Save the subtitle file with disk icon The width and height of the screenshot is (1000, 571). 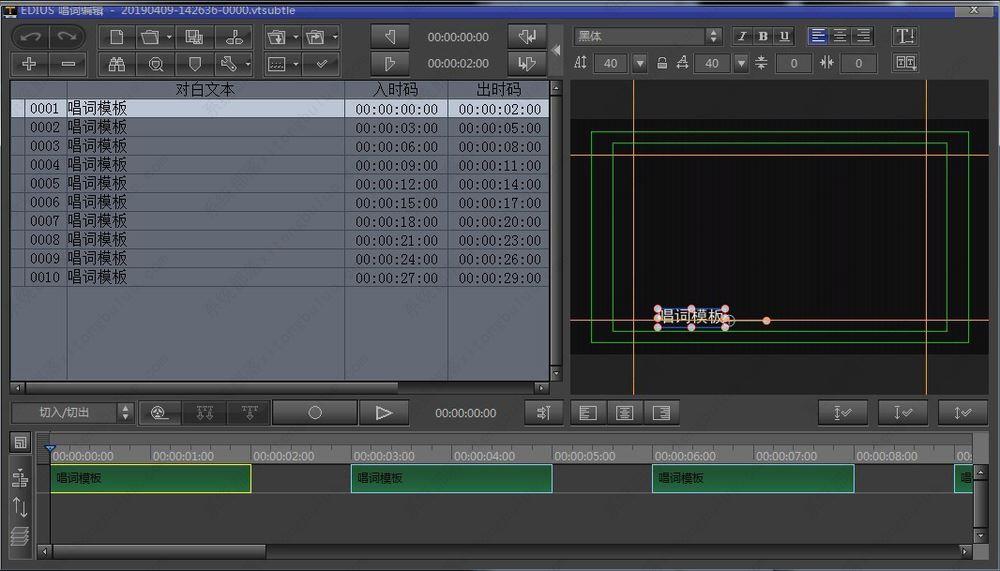[195, 37]
